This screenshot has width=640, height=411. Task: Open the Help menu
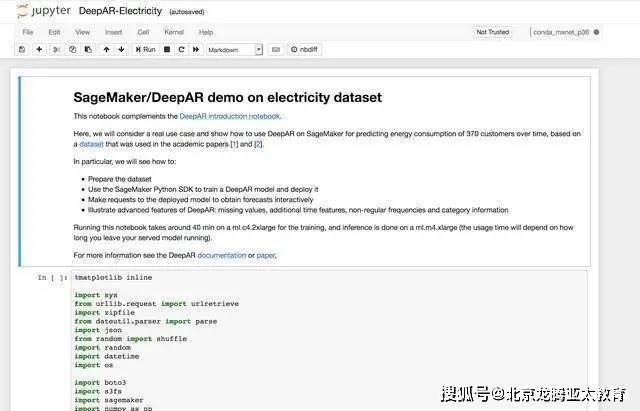(x=206, y=32)
